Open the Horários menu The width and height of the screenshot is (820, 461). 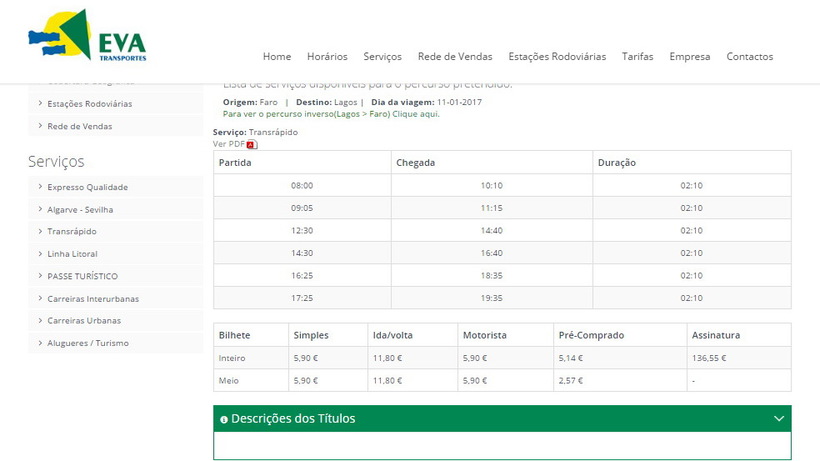pyautogui.click(x=327, y=57)
